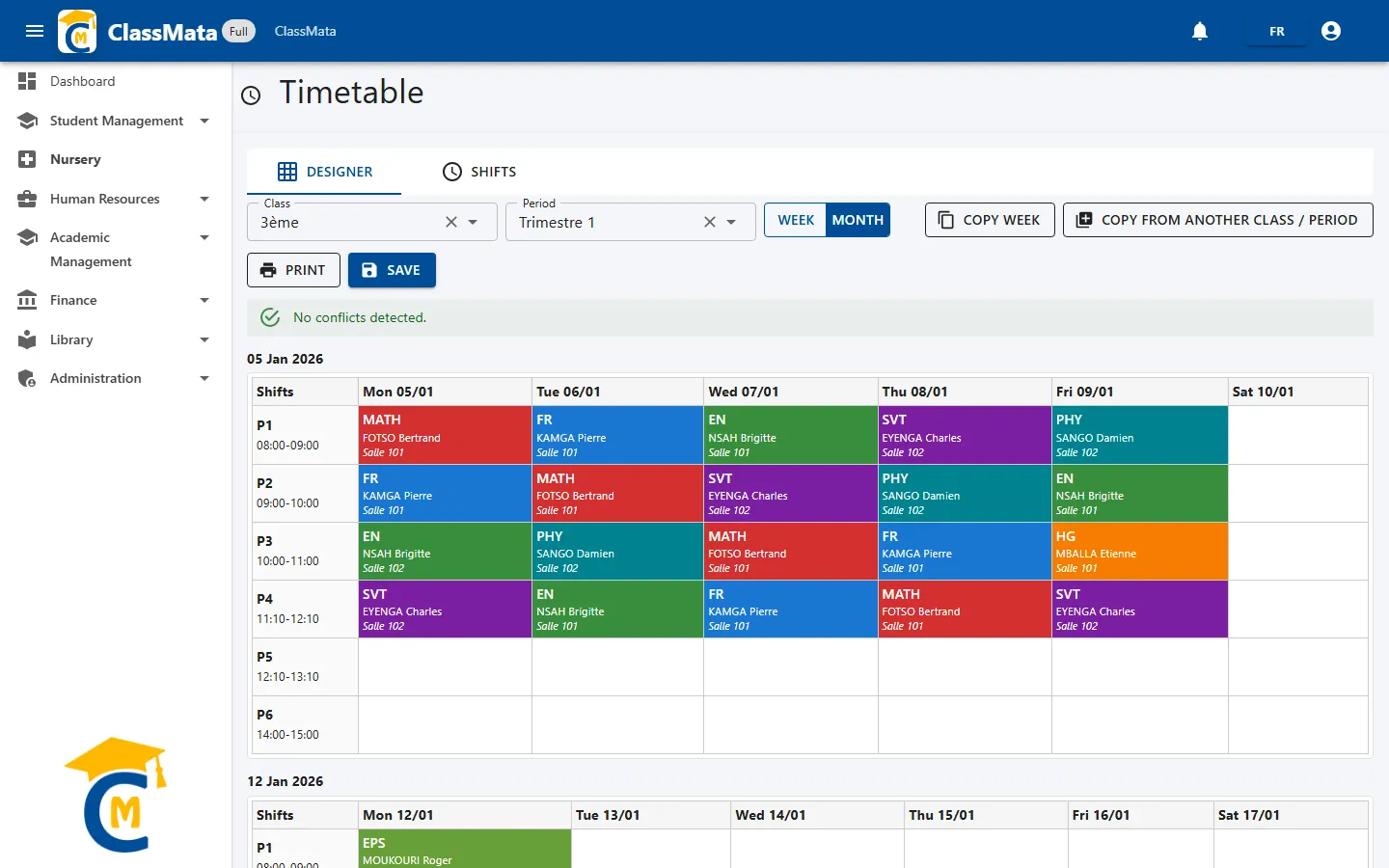Click the Nursery plus icon

pyautogui.click(x=27, y=159)
